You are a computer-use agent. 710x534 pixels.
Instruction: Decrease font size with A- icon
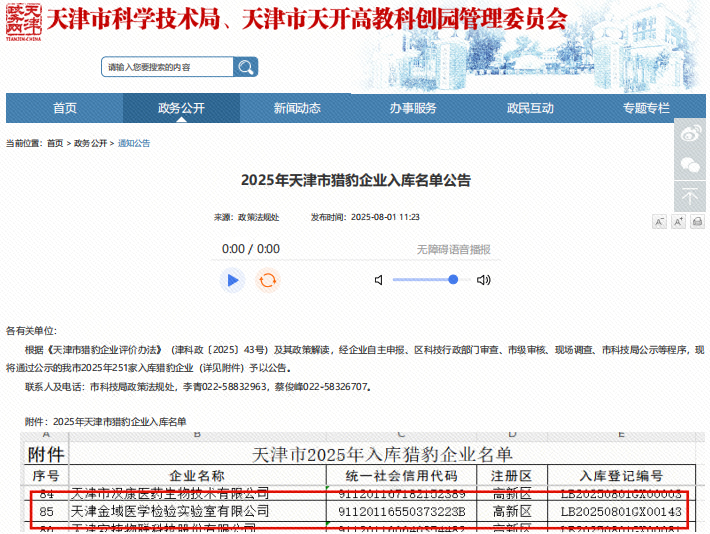pos(659,221)
